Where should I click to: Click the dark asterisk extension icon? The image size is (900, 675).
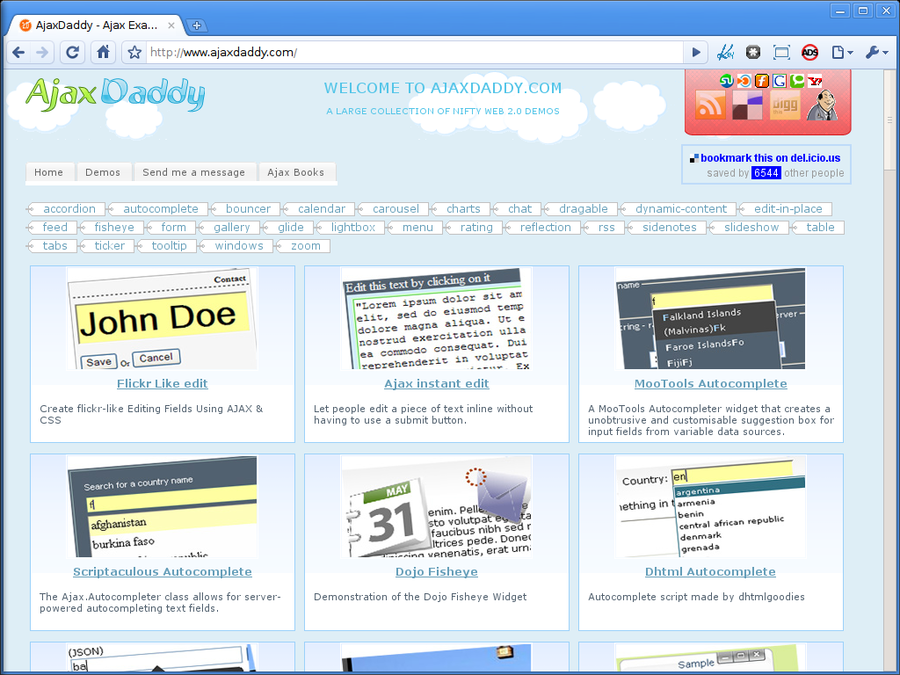pos(753,53)
